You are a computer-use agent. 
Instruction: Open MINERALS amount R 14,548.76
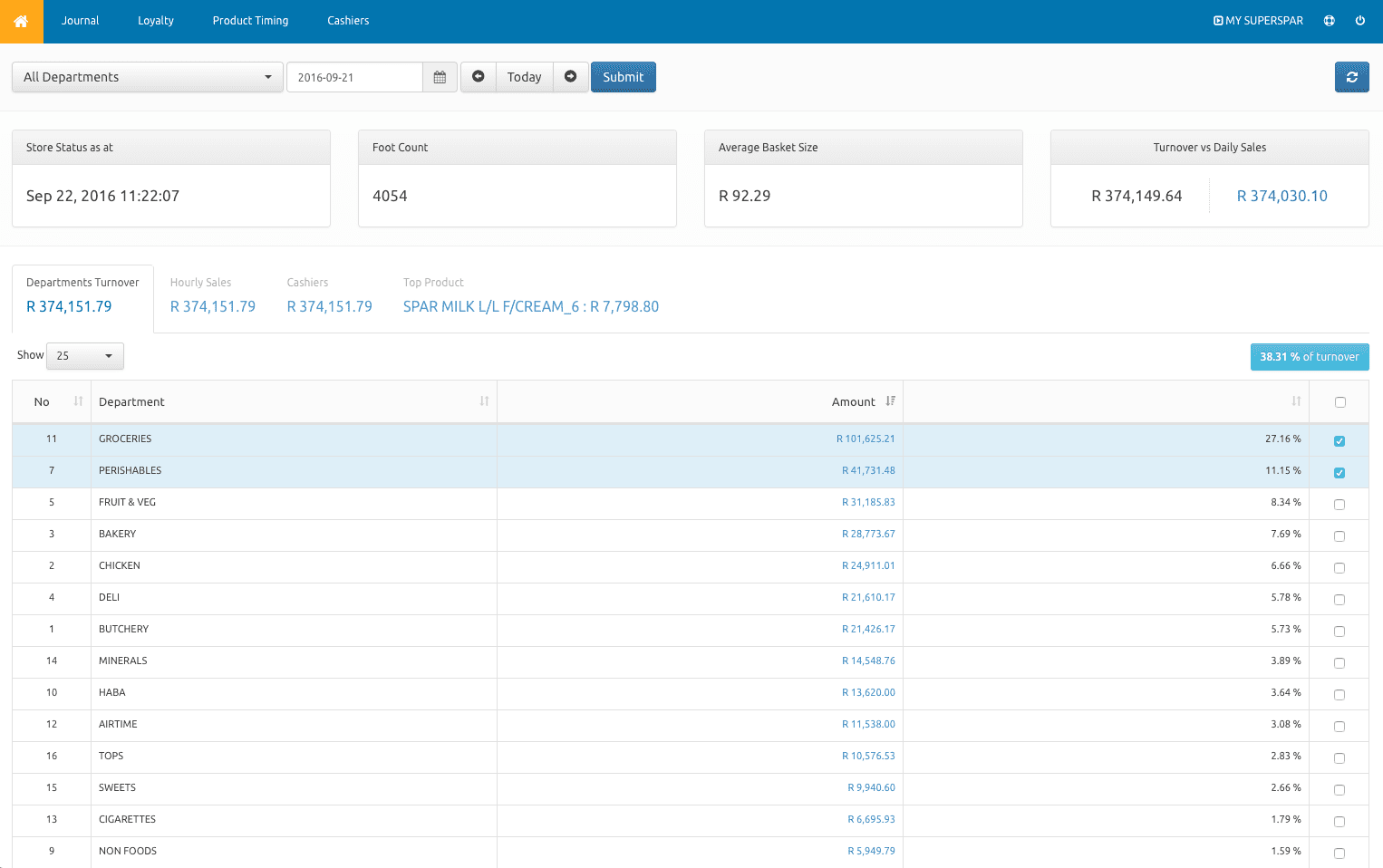tap(868, 661)
